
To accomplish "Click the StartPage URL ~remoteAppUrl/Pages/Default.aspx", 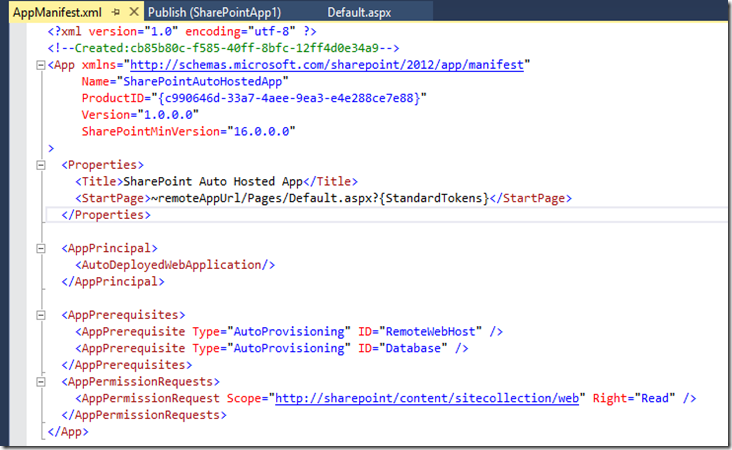I will (262, 198).
